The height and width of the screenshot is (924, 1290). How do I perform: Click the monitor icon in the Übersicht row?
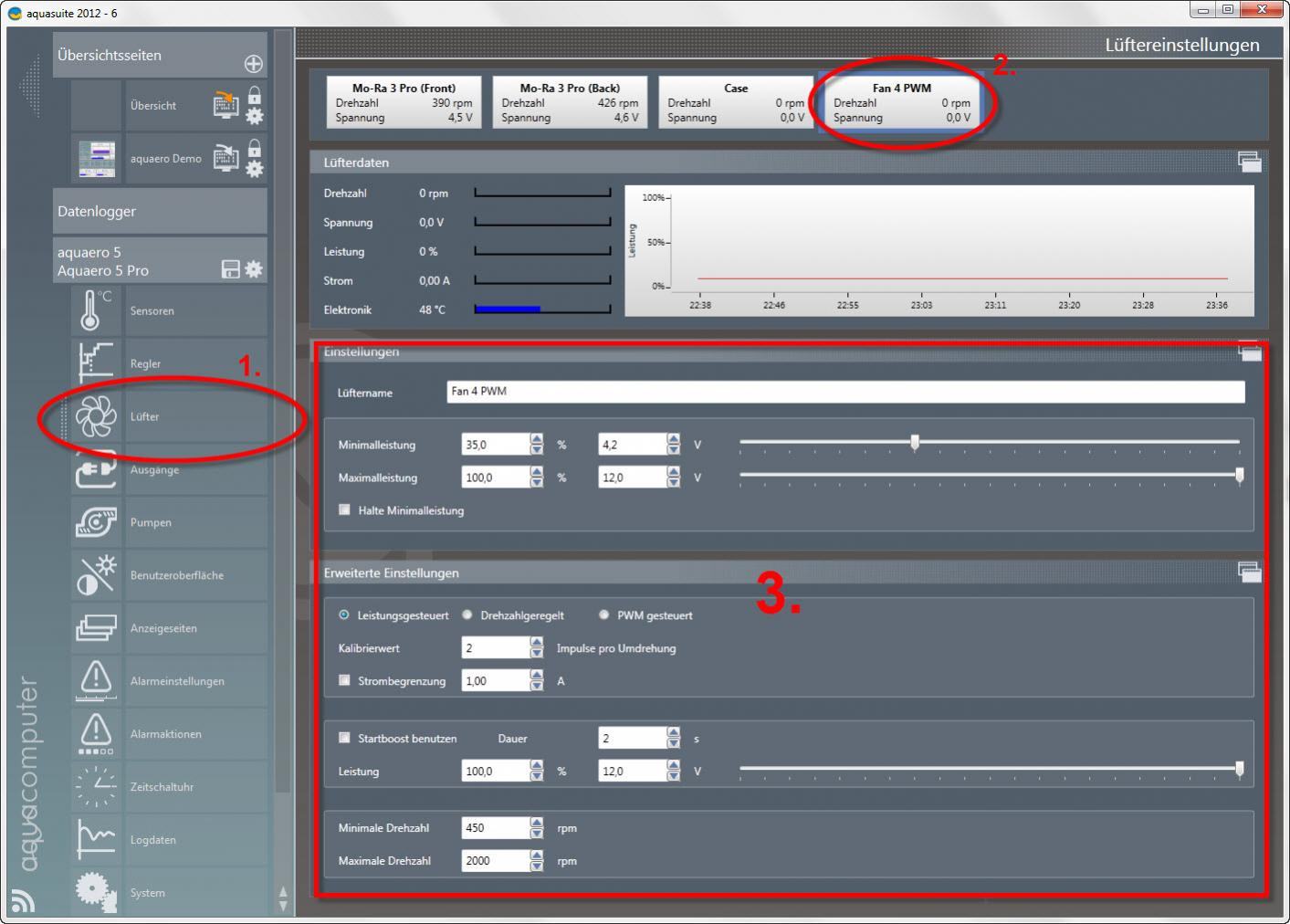tap(225, 104)
